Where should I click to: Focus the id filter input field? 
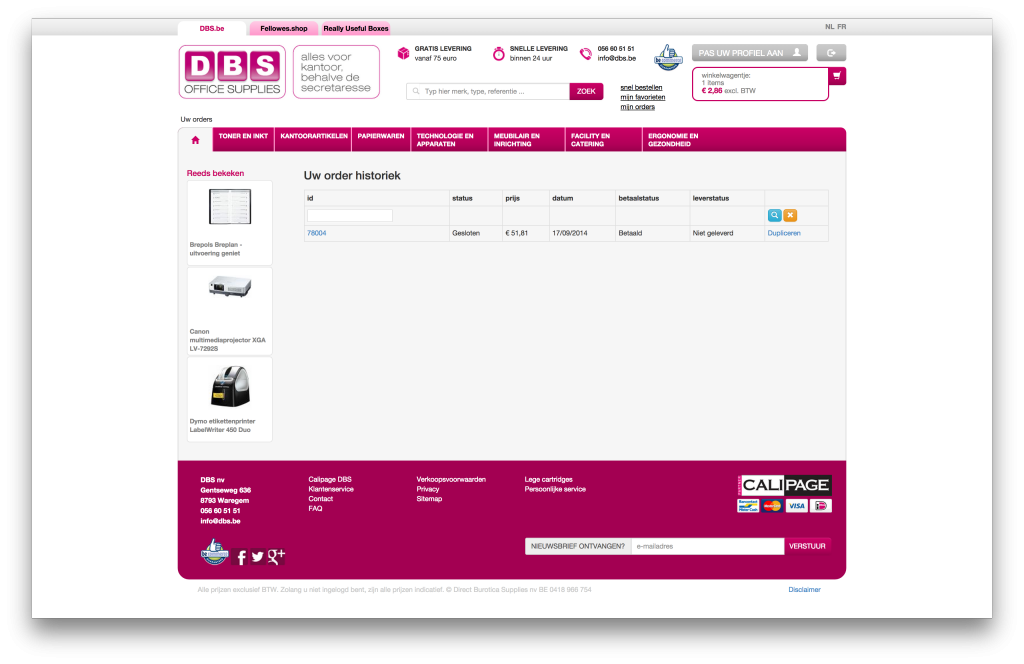click(350, 215)
